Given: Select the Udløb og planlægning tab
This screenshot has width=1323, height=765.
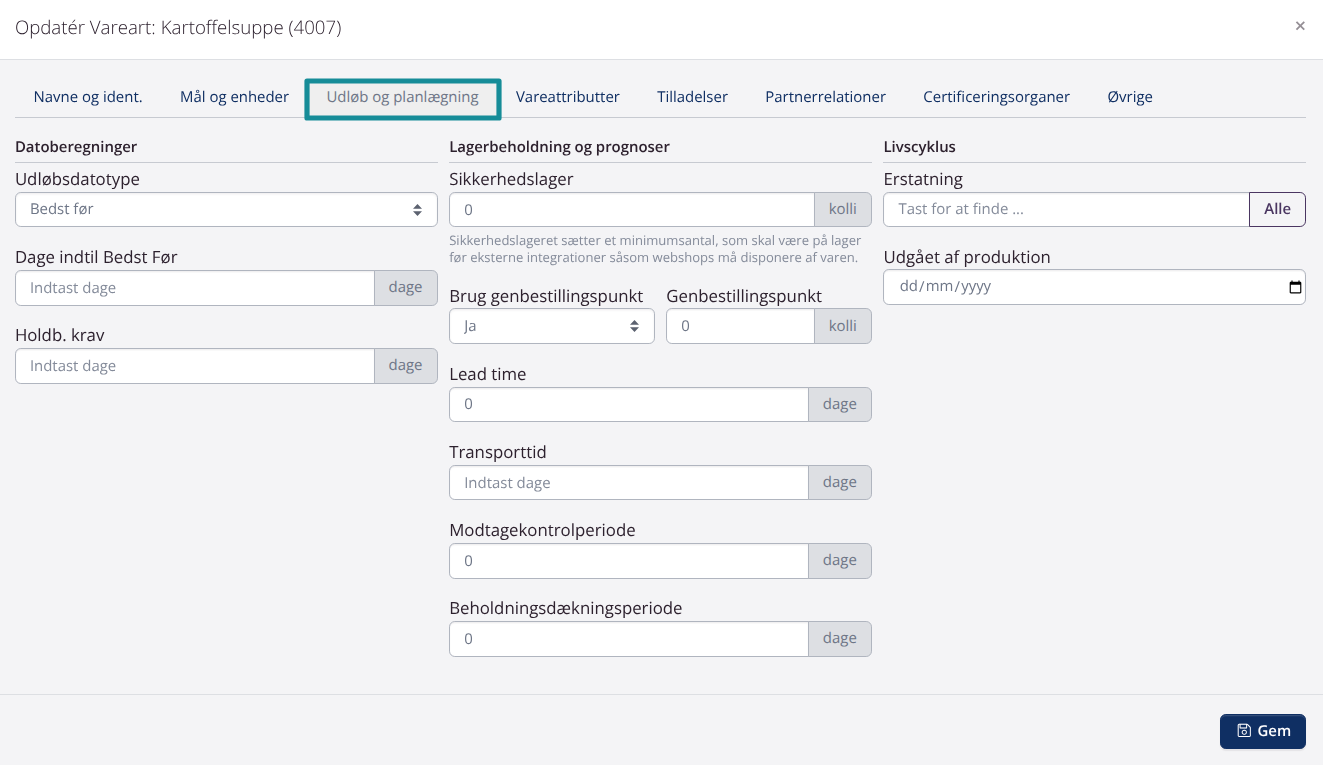Looking at the screenshot, I should click(x=402, y=98).
